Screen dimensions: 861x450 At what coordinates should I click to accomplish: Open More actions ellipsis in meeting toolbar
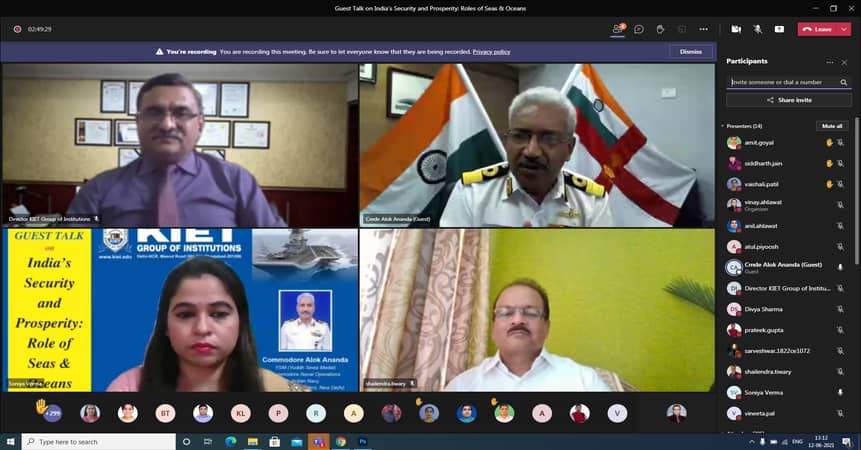pos(704,29)
